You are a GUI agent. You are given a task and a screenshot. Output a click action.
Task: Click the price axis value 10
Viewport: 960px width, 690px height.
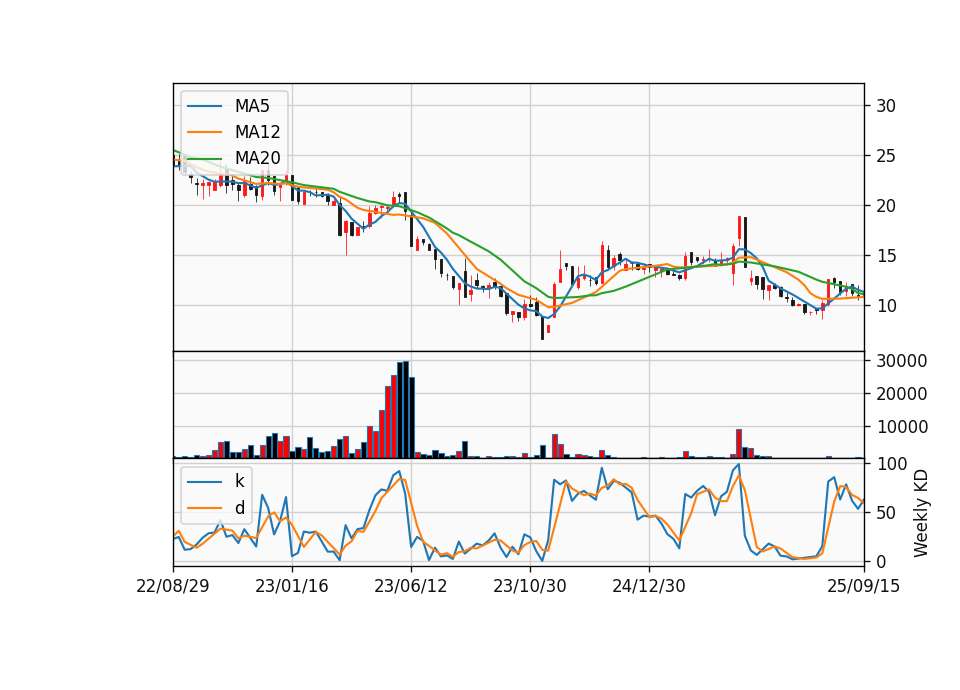885,306
